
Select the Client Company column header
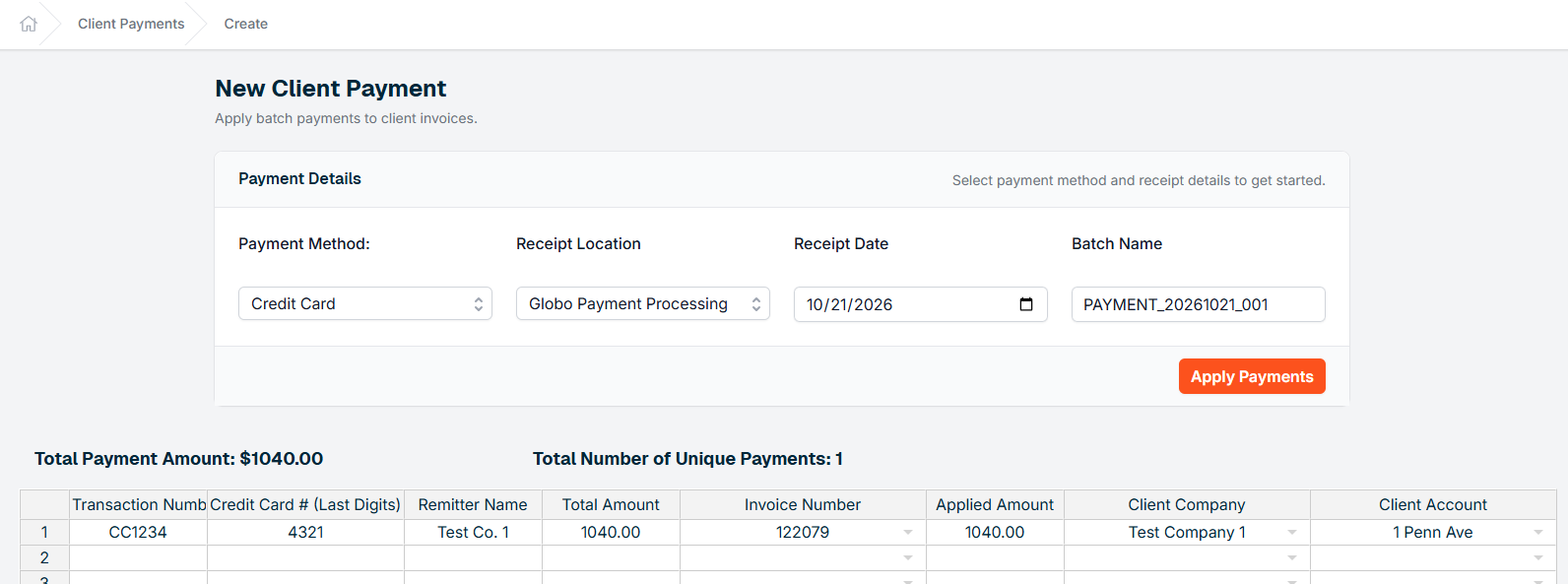click(x=1187, y=504)
